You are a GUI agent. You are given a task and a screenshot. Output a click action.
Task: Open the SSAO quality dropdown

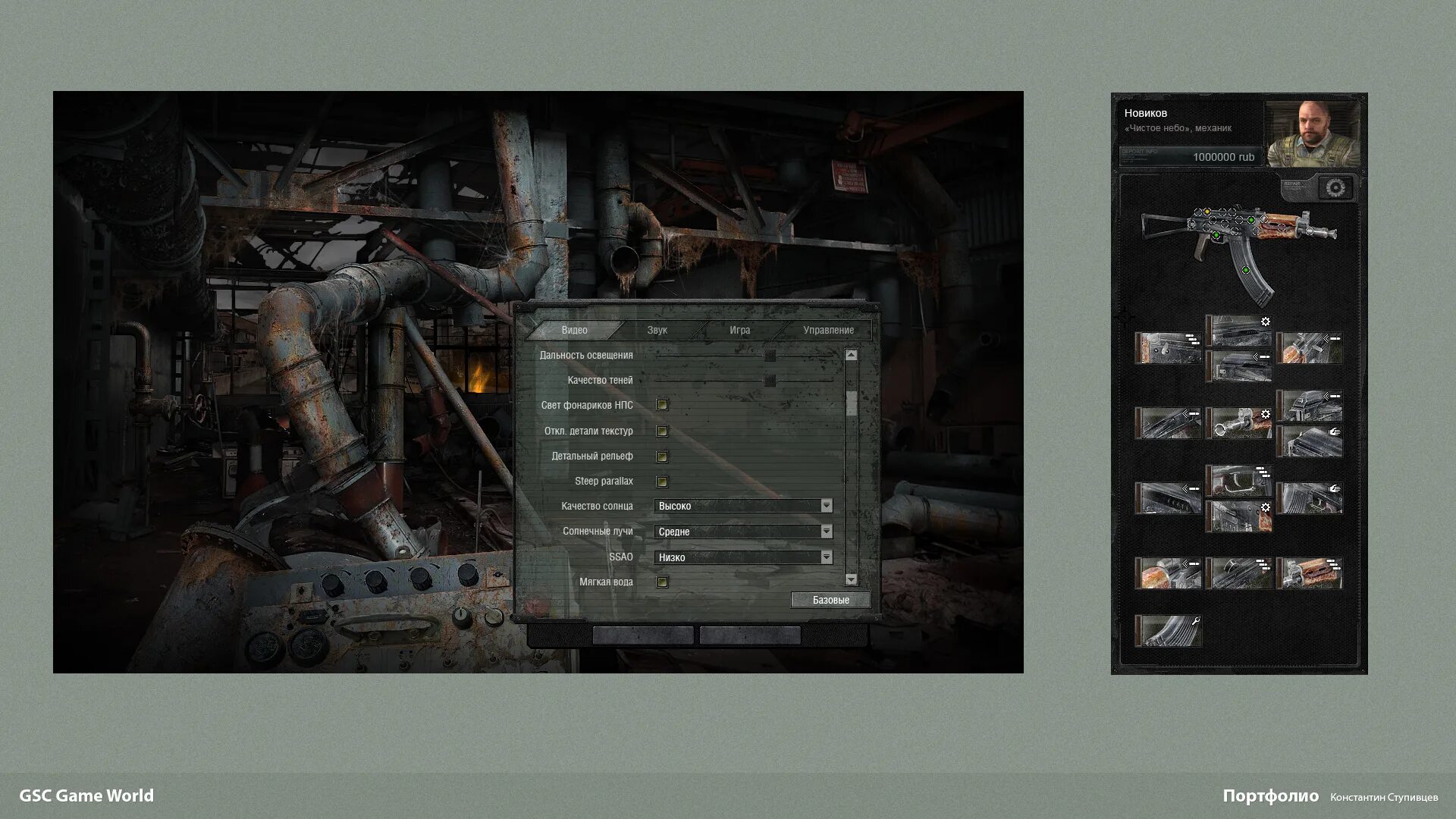click(x=827, y=557)
